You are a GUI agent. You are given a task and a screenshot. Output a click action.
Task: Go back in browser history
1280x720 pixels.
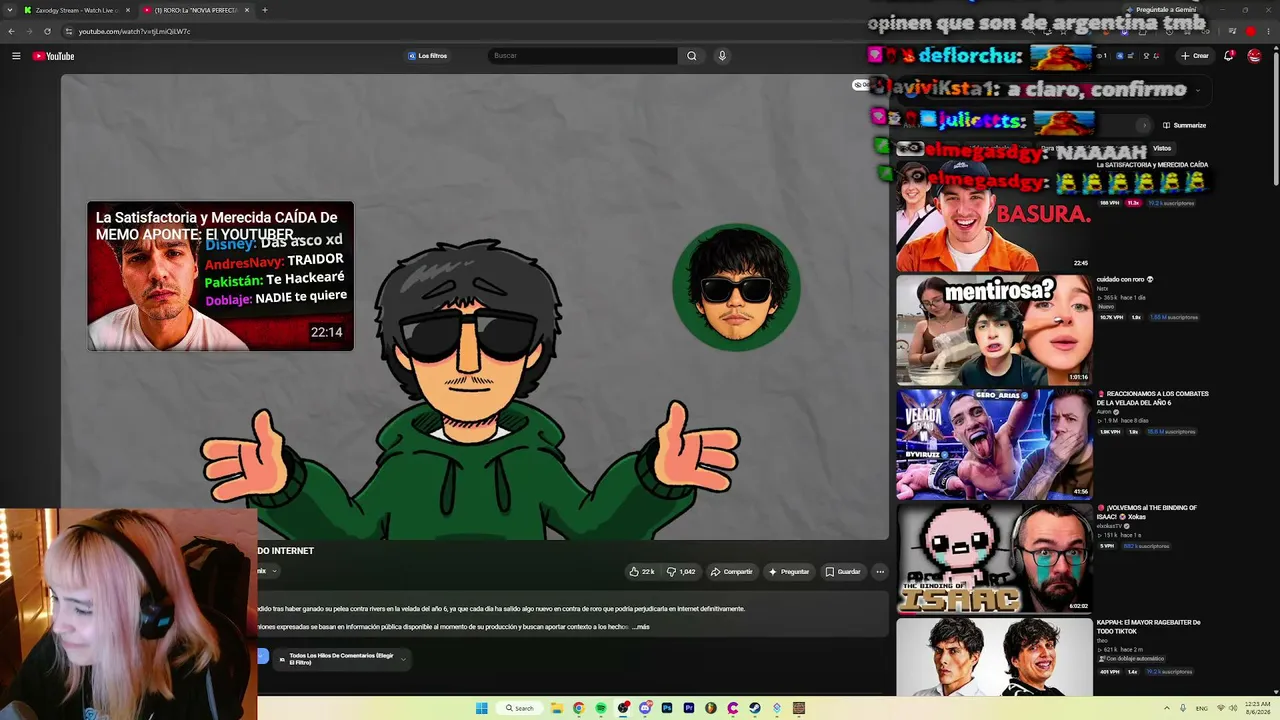(x=11, y=31)
